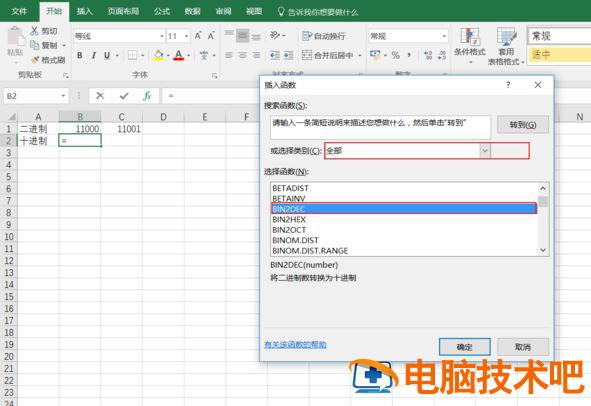Switch to the 审阅 (Review) tab

click(223, 11)
